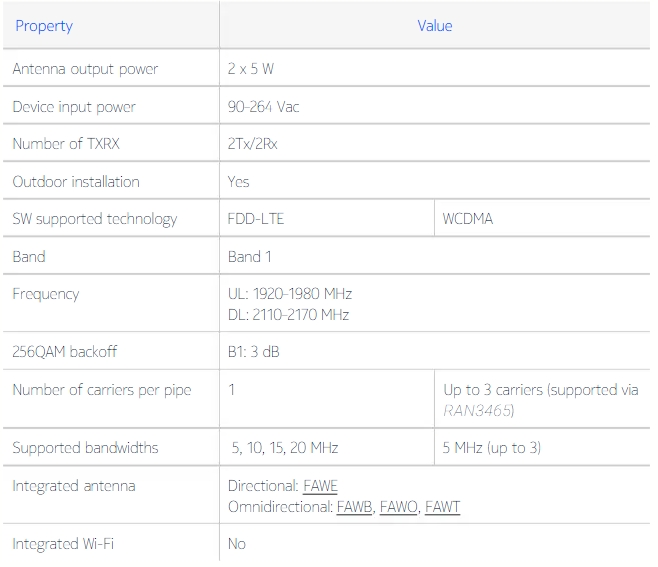Screen dimensions: 658x567
Task: Click the Value column header
Action: pos(434,26)
